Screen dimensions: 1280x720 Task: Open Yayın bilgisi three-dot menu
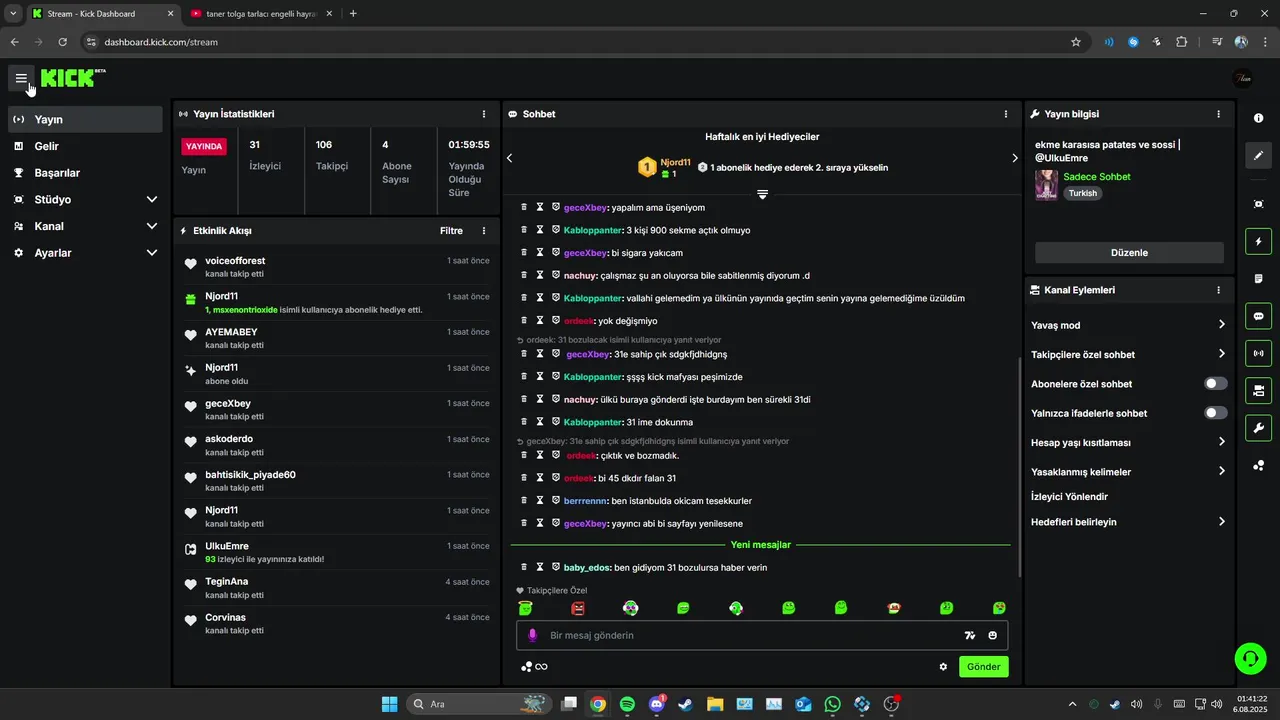[1218, 114]
